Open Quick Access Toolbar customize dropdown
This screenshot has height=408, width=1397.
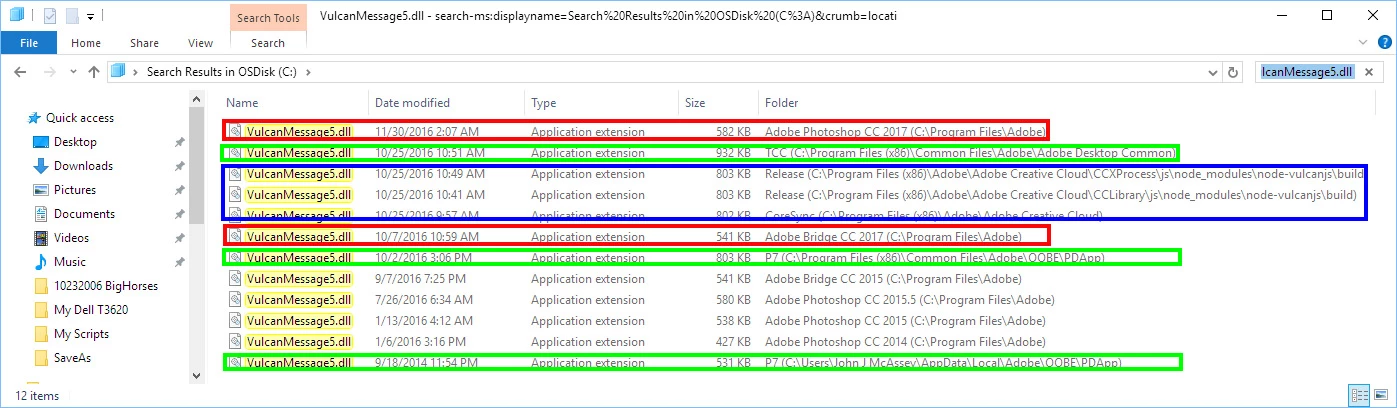point(90,16)
